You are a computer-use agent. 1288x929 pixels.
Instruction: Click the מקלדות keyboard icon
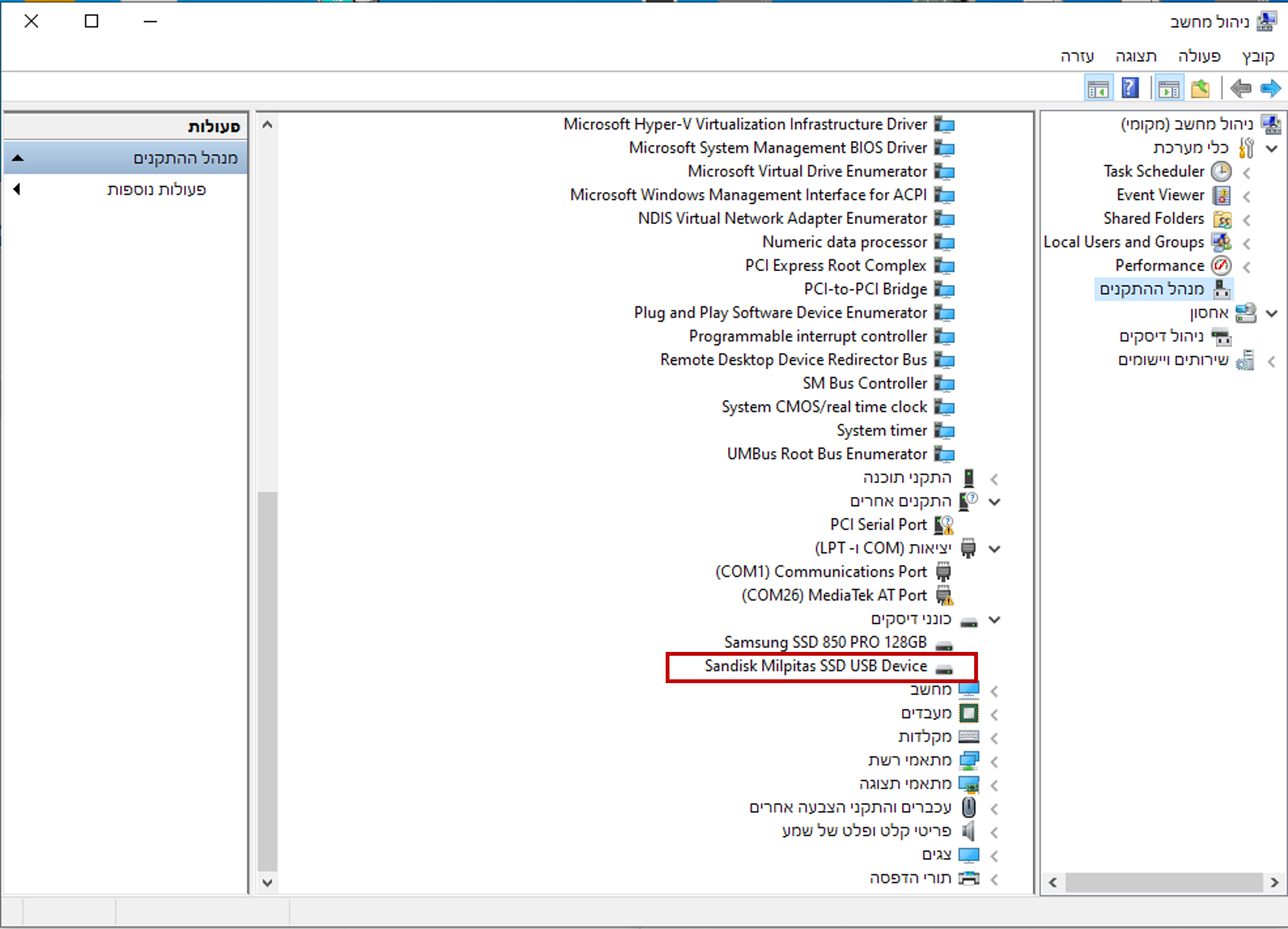[969, 737]
